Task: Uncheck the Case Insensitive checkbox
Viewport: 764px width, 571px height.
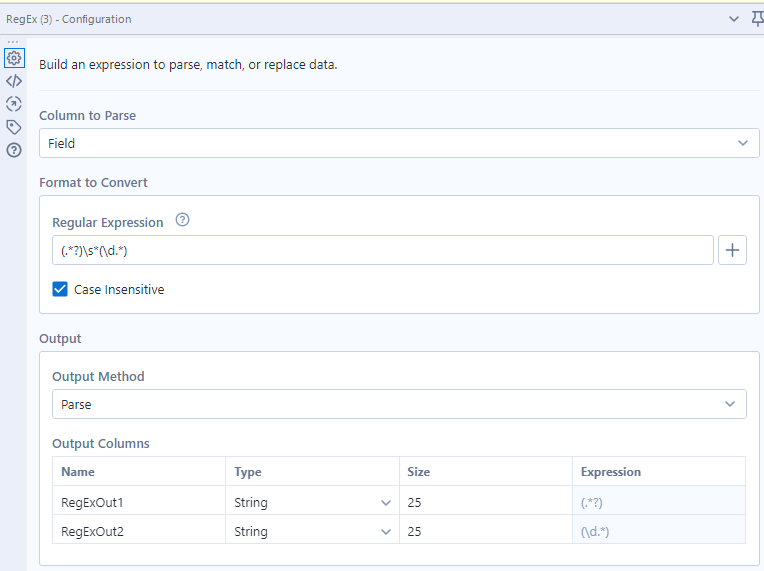Action: [x=60, y=289]
